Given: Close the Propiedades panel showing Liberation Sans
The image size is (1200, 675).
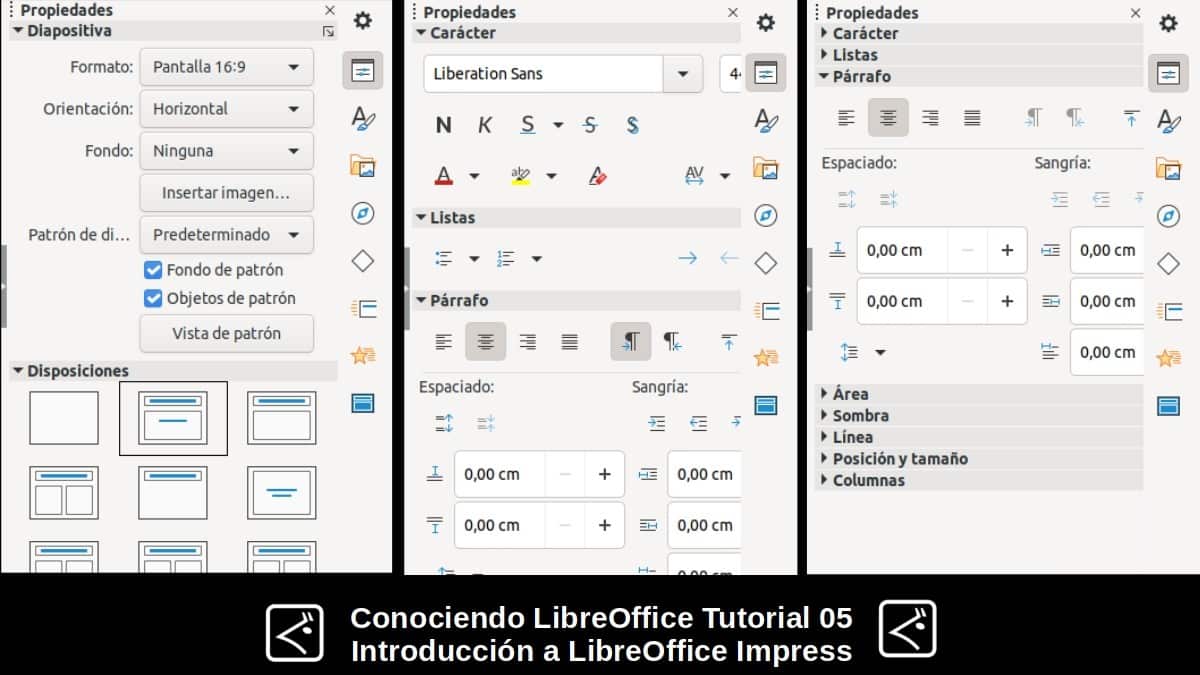Looking at the screenshot, I should 733,13.
